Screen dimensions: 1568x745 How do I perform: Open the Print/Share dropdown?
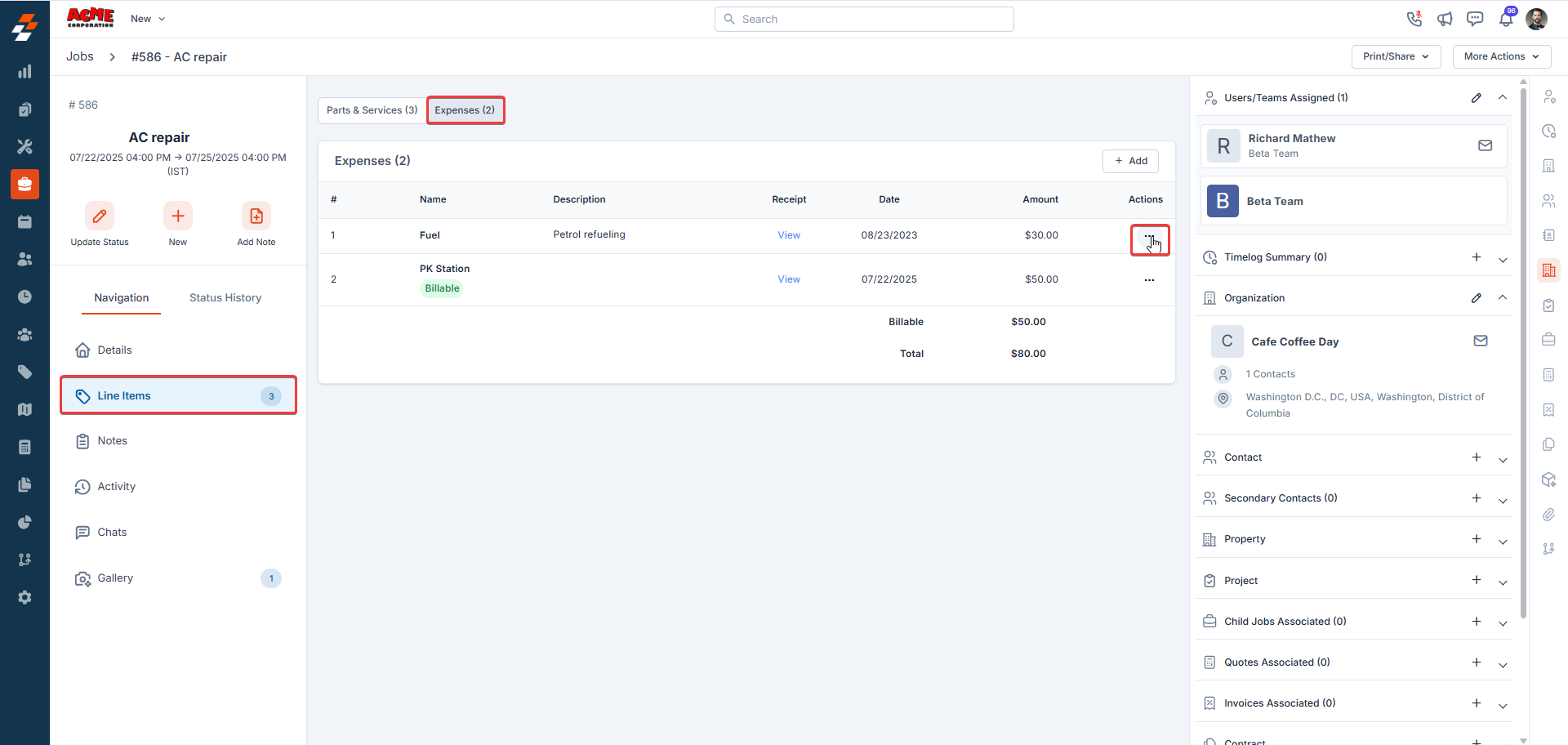[1396, 56]
